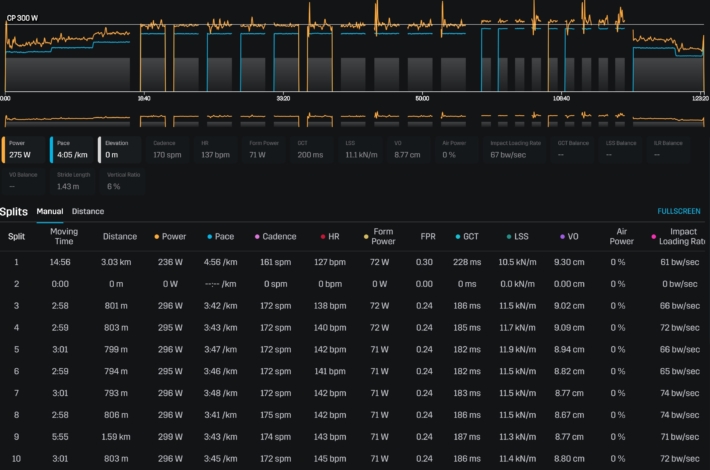
Task: Disable the Elevation metric tile
Action: 121,150
